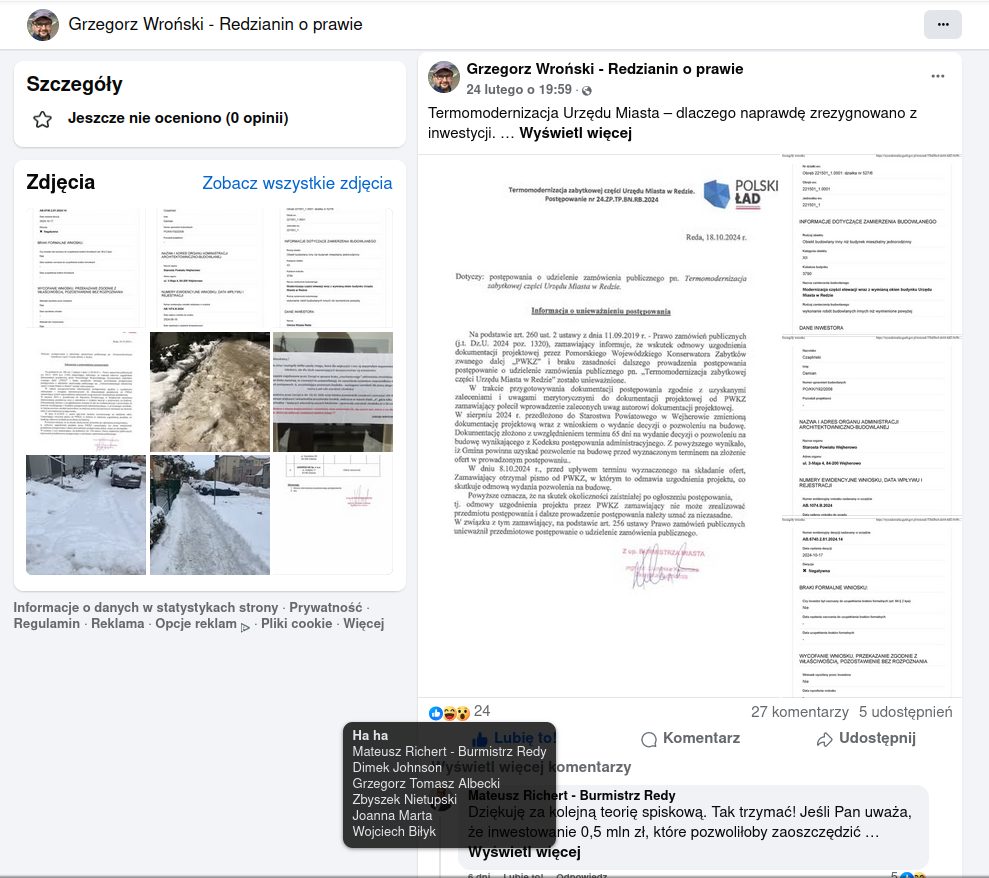Screen dimensions: 989x878
Task: Click the Komentarz speech bubble icon
Action: (x=649, y=739)
